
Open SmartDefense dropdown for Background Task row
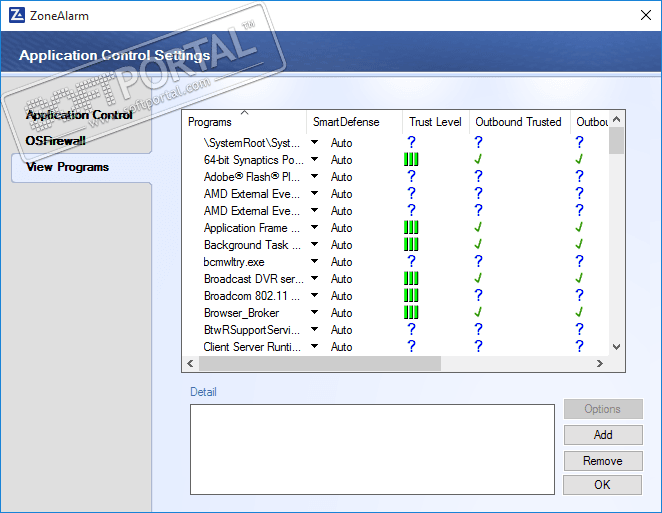(315, 244)
